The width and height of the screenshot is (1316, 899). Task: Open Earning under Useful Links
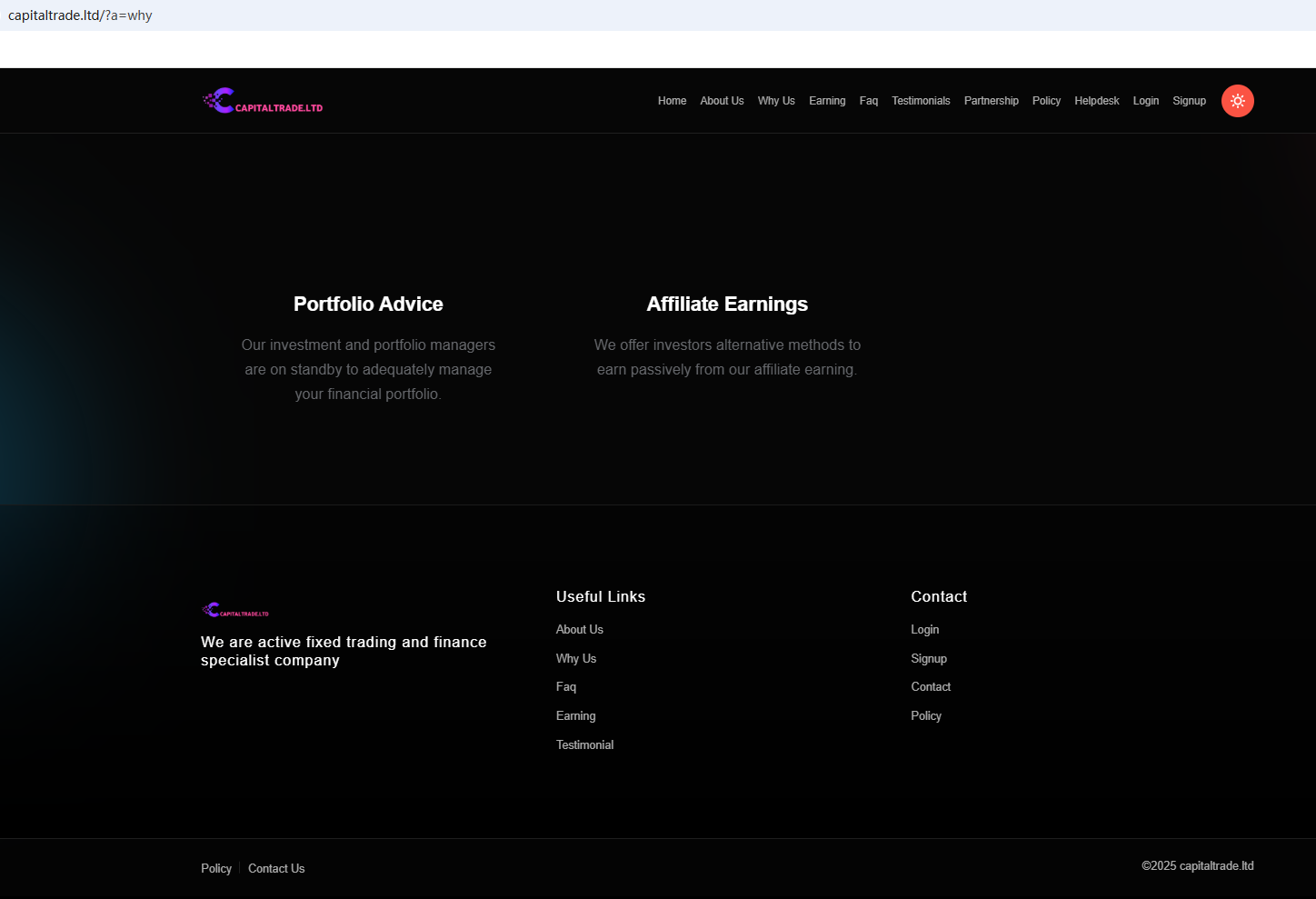(x=575, y=715)
